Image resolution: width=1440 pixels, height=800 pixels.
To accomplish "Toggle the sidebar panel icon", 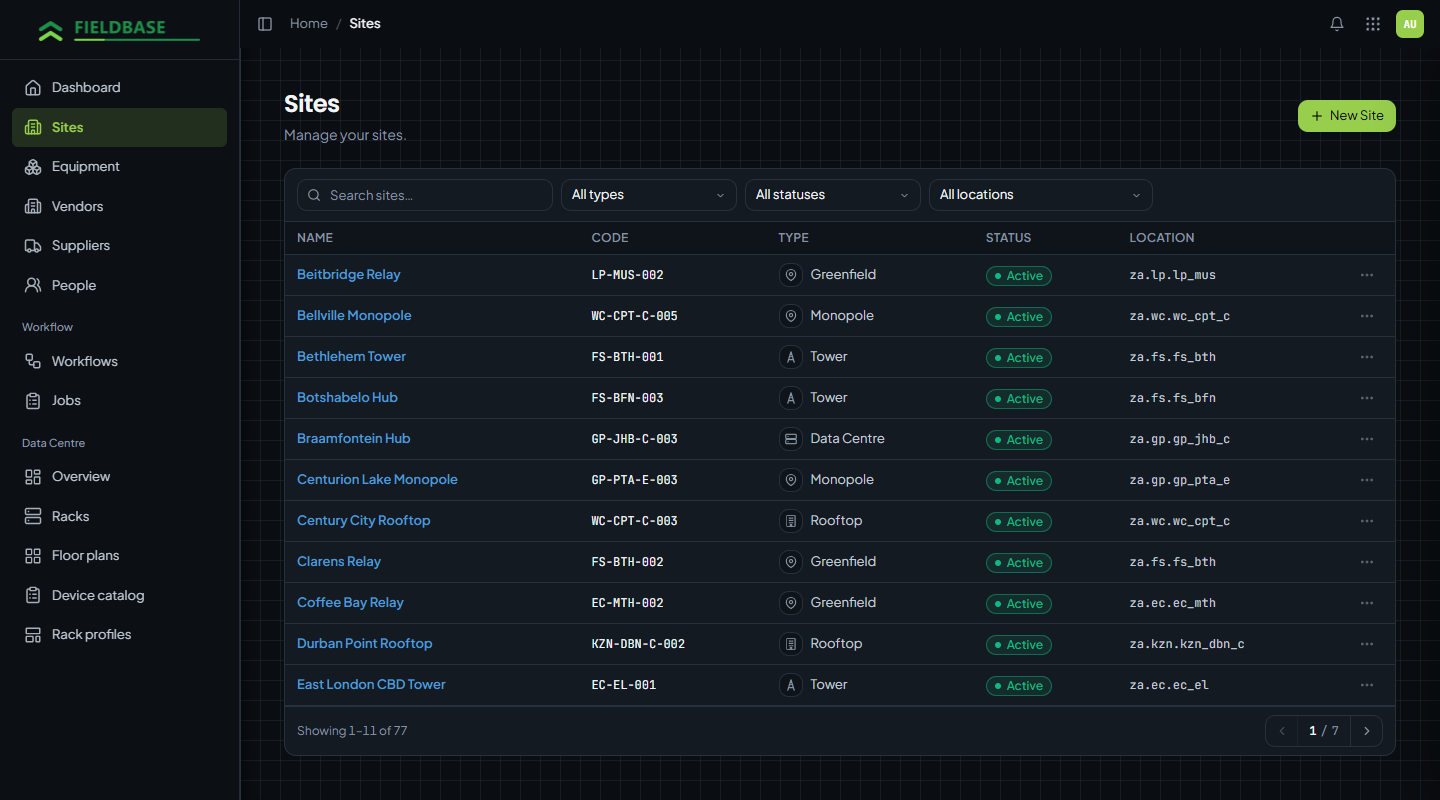I will pyautogui.click(x=265, y=24).
